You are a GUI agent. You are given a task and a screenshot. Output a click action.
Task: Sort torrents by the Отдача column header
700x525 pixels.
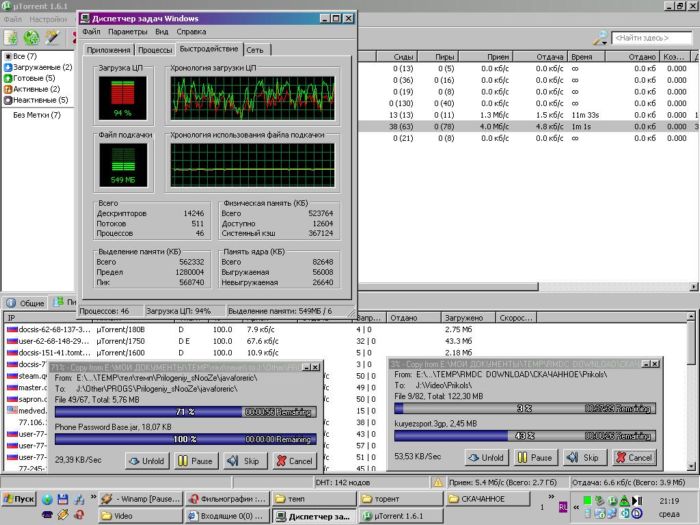click(x=540, y=57)
